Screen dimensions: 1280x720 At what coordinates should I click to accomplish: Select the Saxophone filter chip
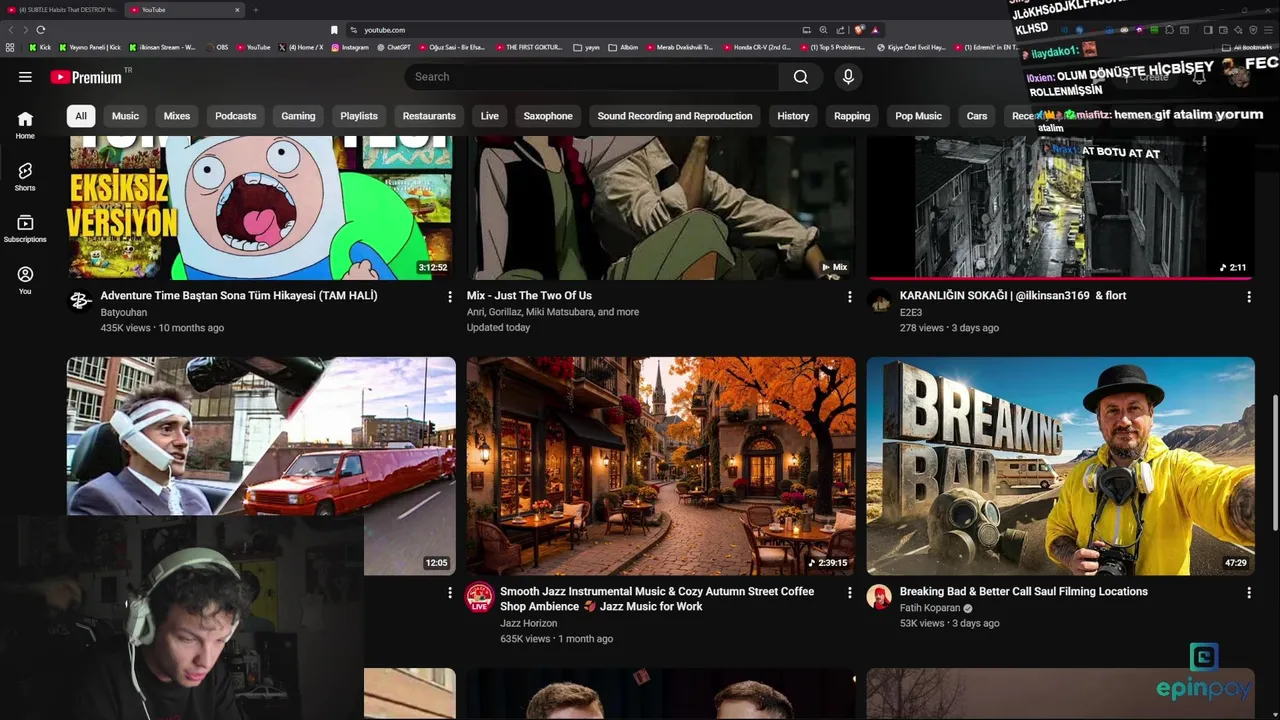coord(548,116)
